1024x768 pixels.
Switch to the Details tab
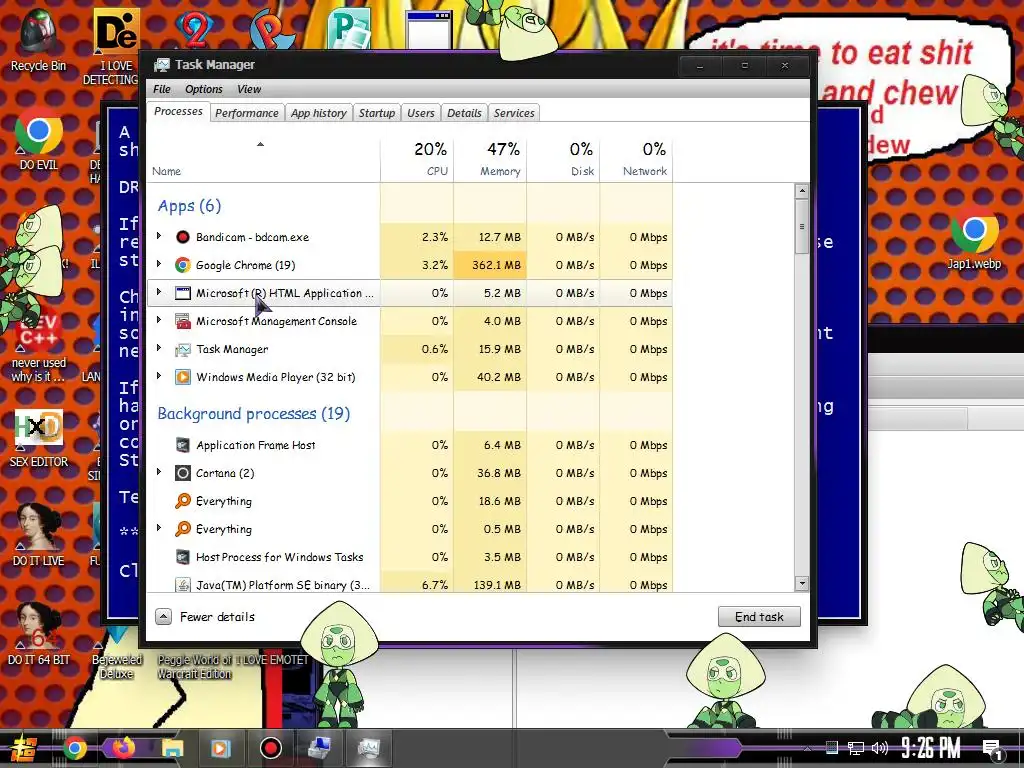[464, 113]
